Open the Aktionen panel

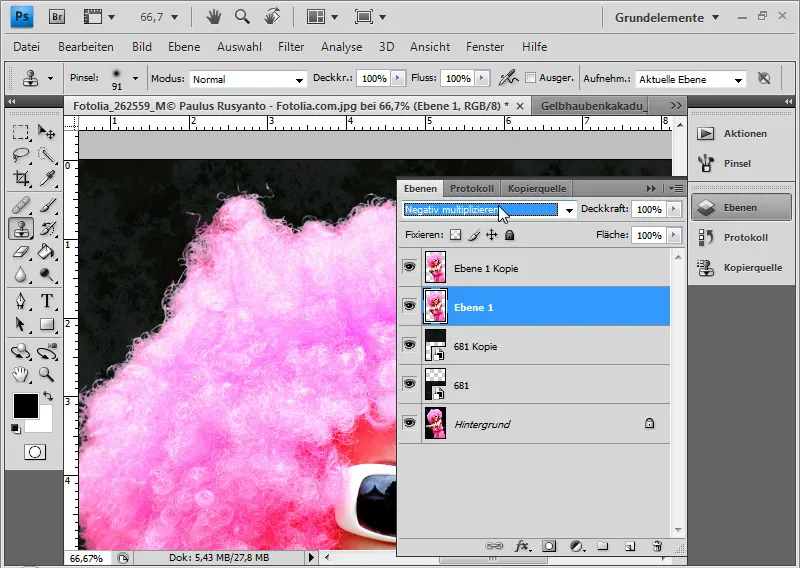pyautogui.click(x=739, y=134)
